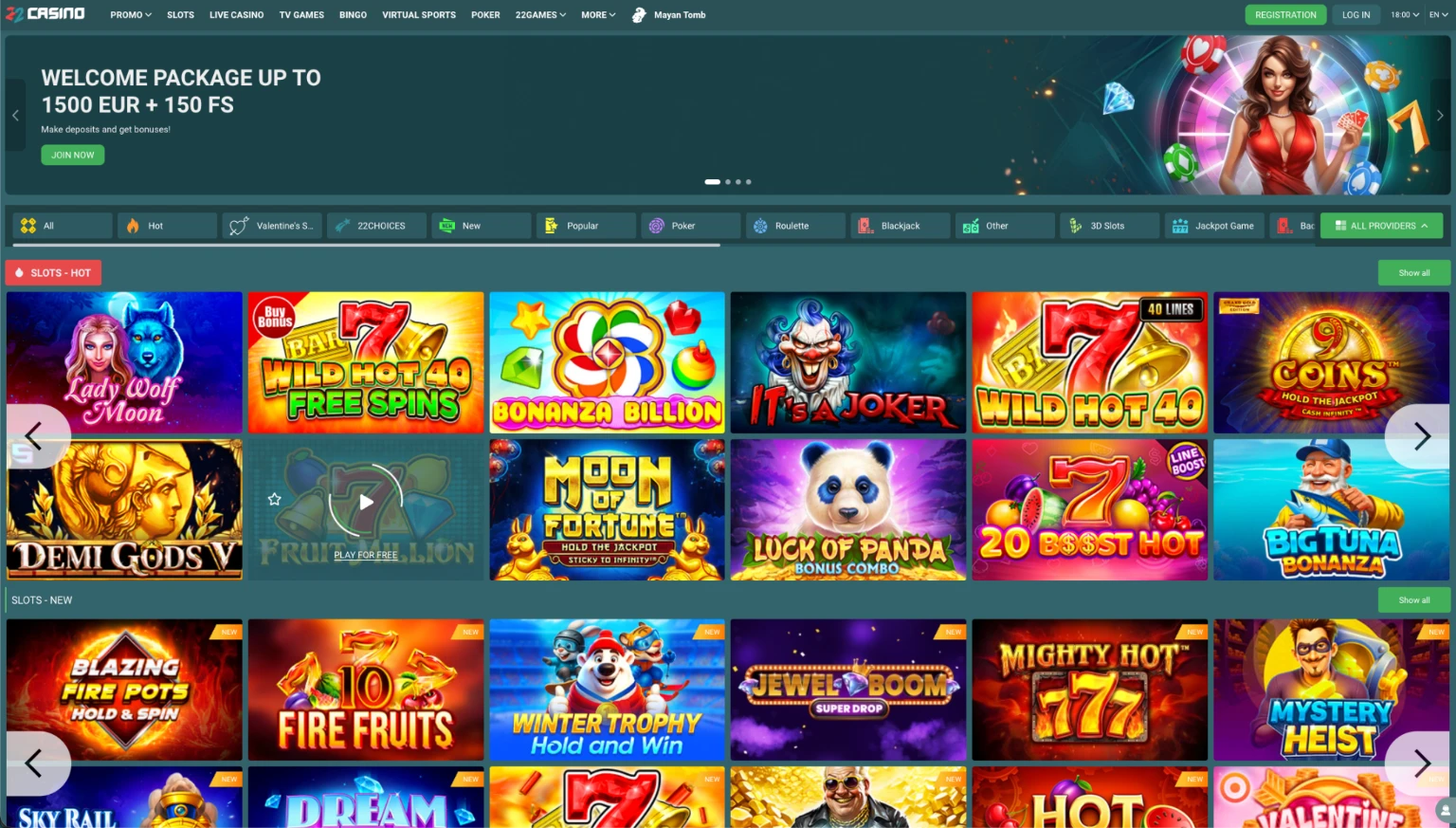Image resolution: width=1456 pixels, height=828 pixels.
Task: Select the All games category filter
Action: [x=62, y=225]
